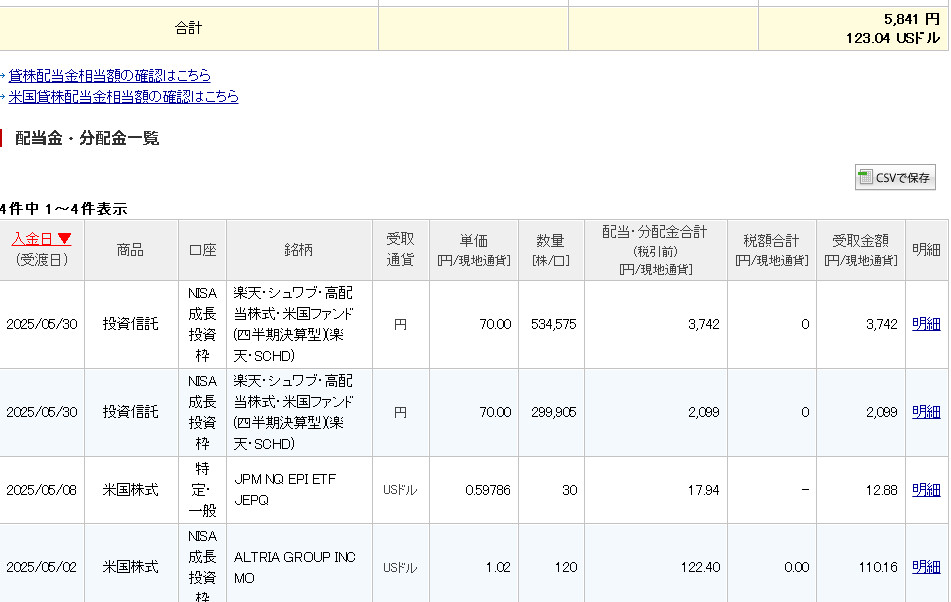Select the 123.04 USドル total amount
This screenshot has height=602, width=951.
click(893, 38)
